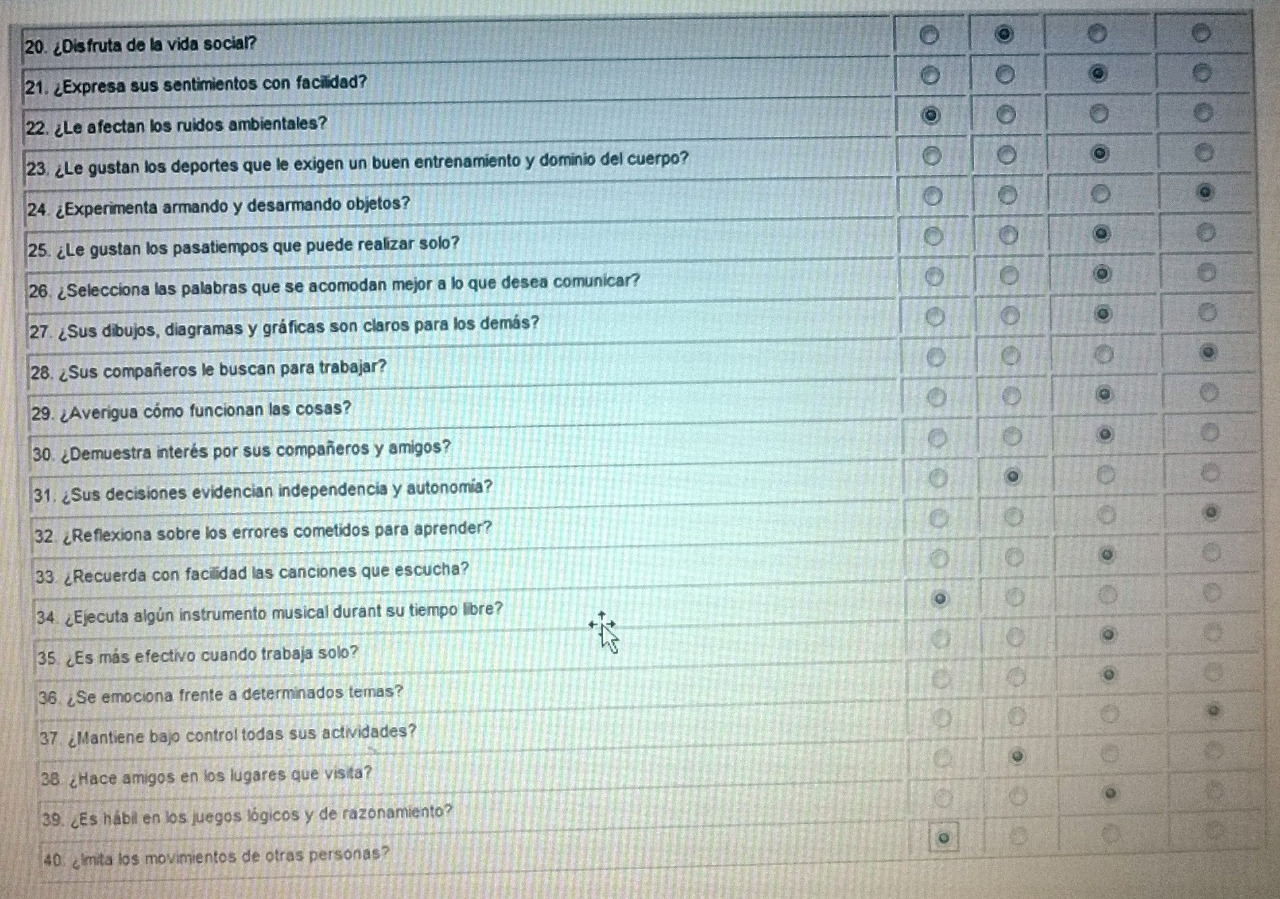The width and height of the screenshot is (1280, 899).
Task: Select the third option for question 28
Action: (x=1104, y=355)
